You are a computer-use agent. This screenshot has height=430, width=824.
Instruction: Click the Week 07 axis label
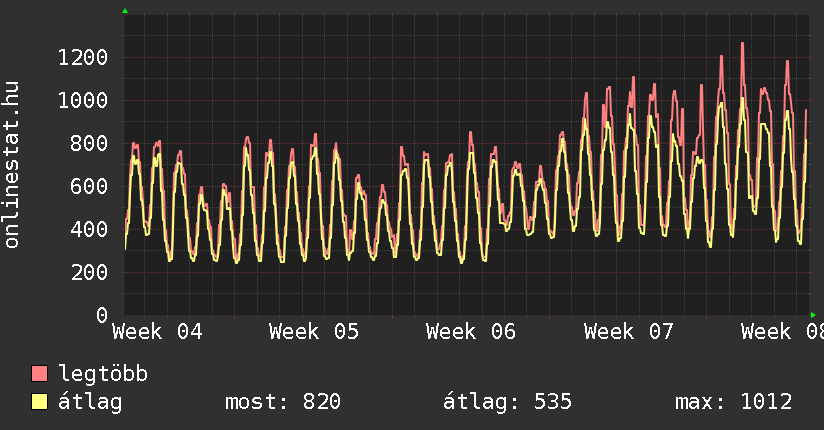[x=629, y=332]
